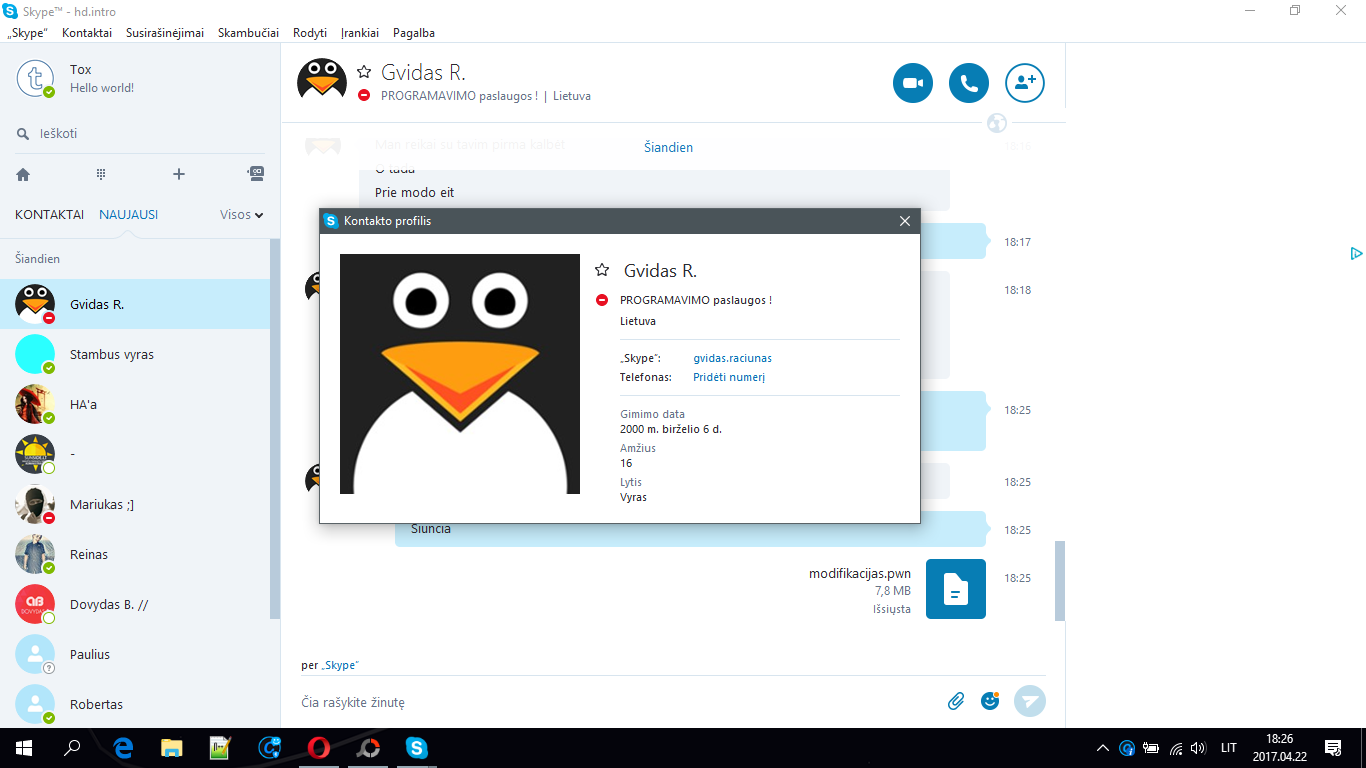Click the plus new conversation icon
The width and height of the screenshot is (1366, 768).
coord(179,174)
